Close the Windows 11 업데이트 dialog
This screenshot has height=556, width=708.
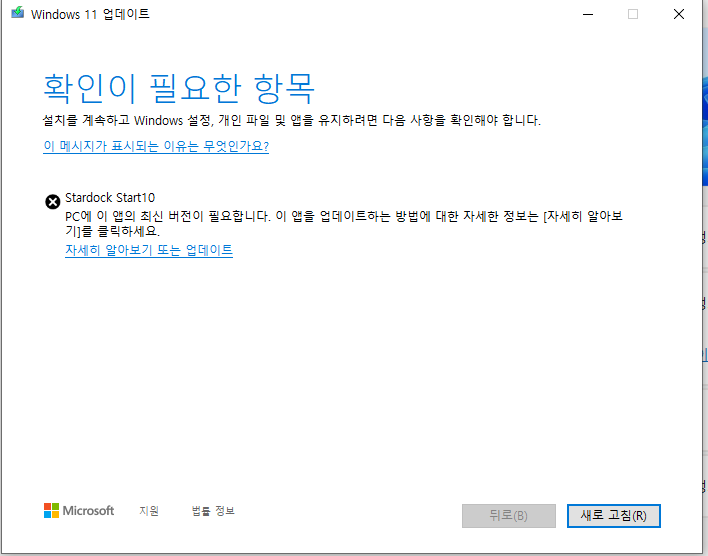[679, 15]
